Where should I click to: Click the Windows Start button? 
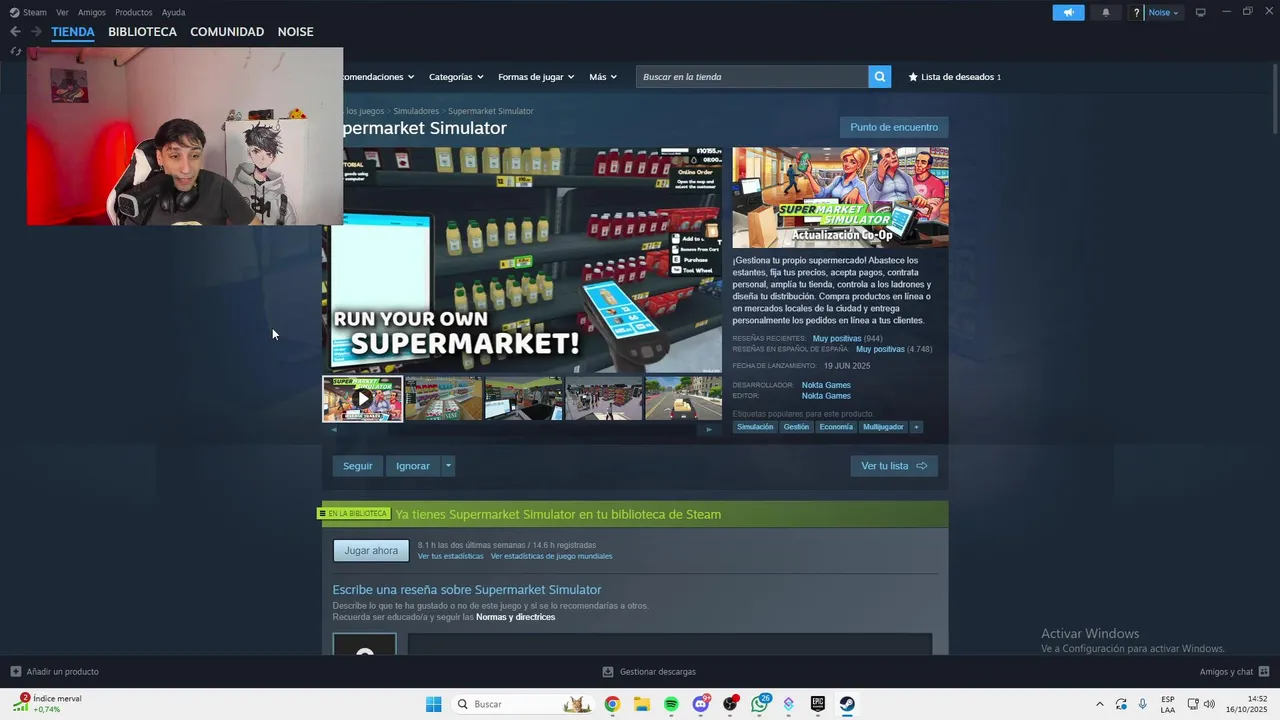coord(433,704)
